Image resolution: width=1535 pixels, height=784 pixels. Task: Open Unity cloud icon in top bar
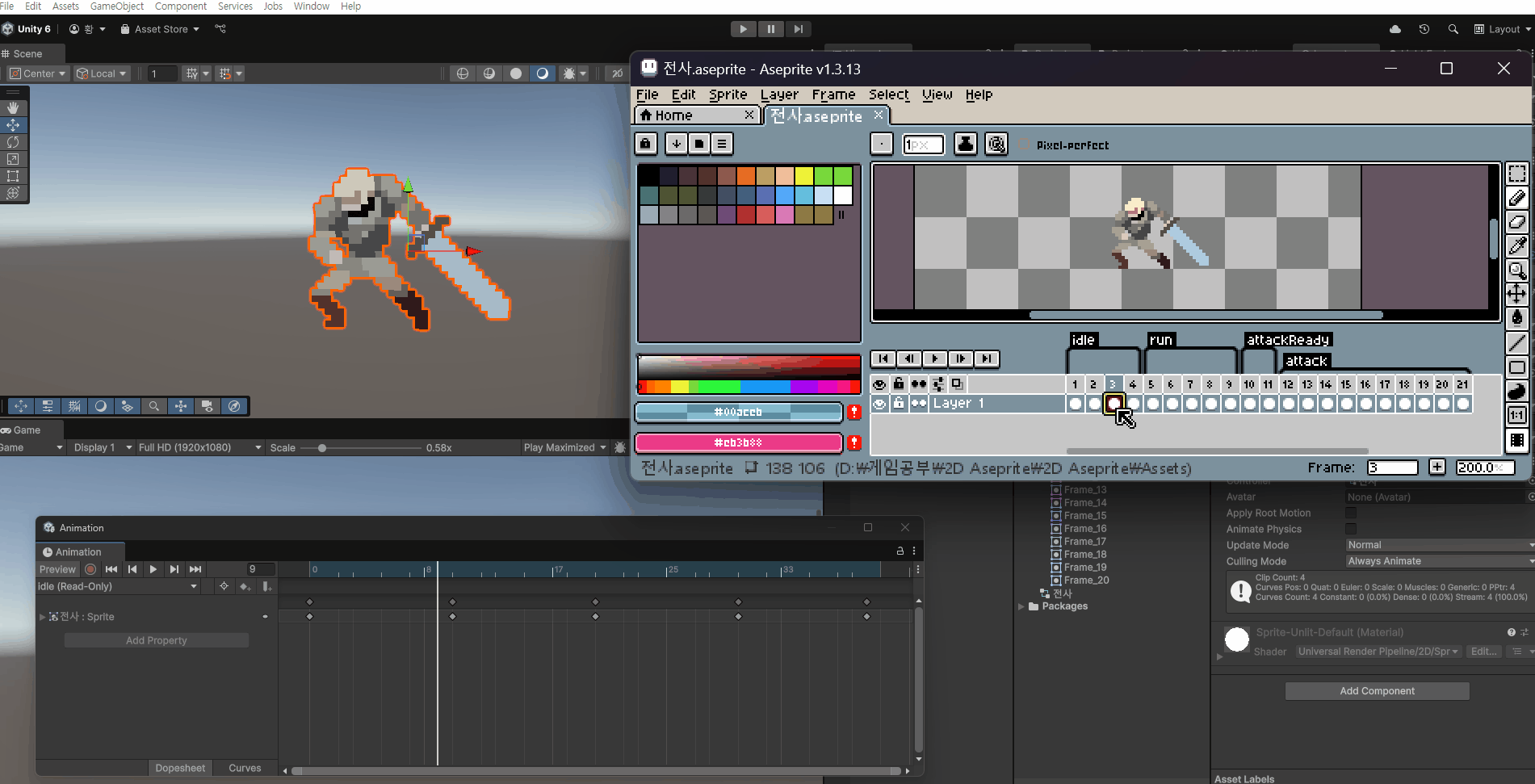tap(1395, 29)
